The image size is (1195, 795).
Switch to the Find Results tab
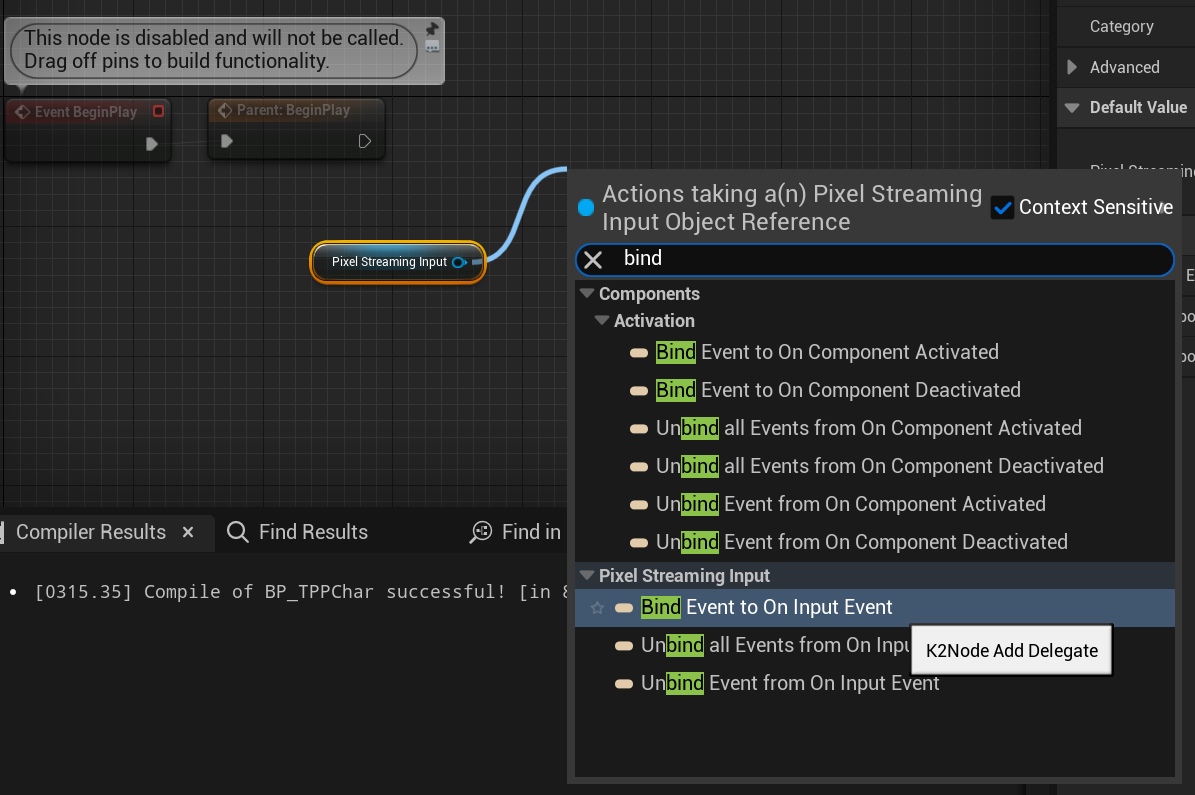click(x=313, y=532)
